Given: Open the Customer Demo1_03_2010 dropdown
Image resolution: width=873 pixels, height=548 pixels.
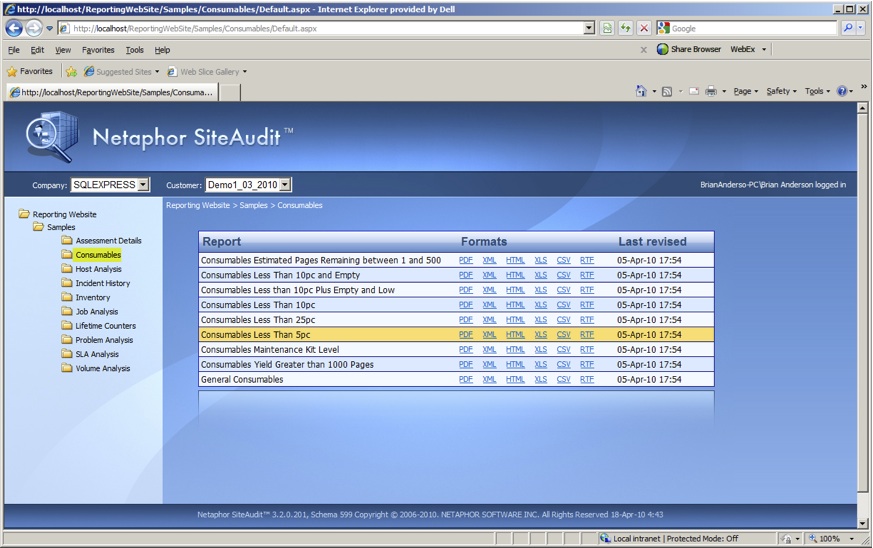Looking at the screenshot, I should pos(285,184).
